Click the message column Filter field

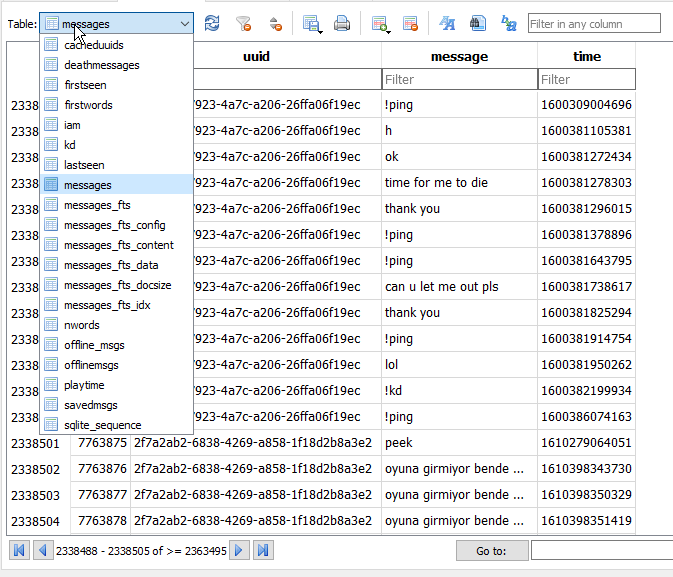click(458, 79)
